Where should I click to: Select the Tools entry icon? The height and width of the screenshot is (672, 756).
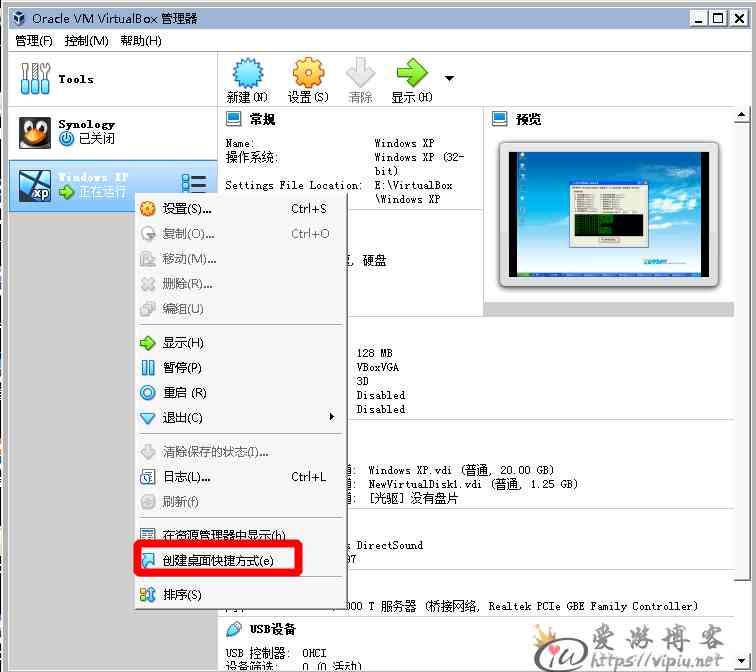[35, 79]
